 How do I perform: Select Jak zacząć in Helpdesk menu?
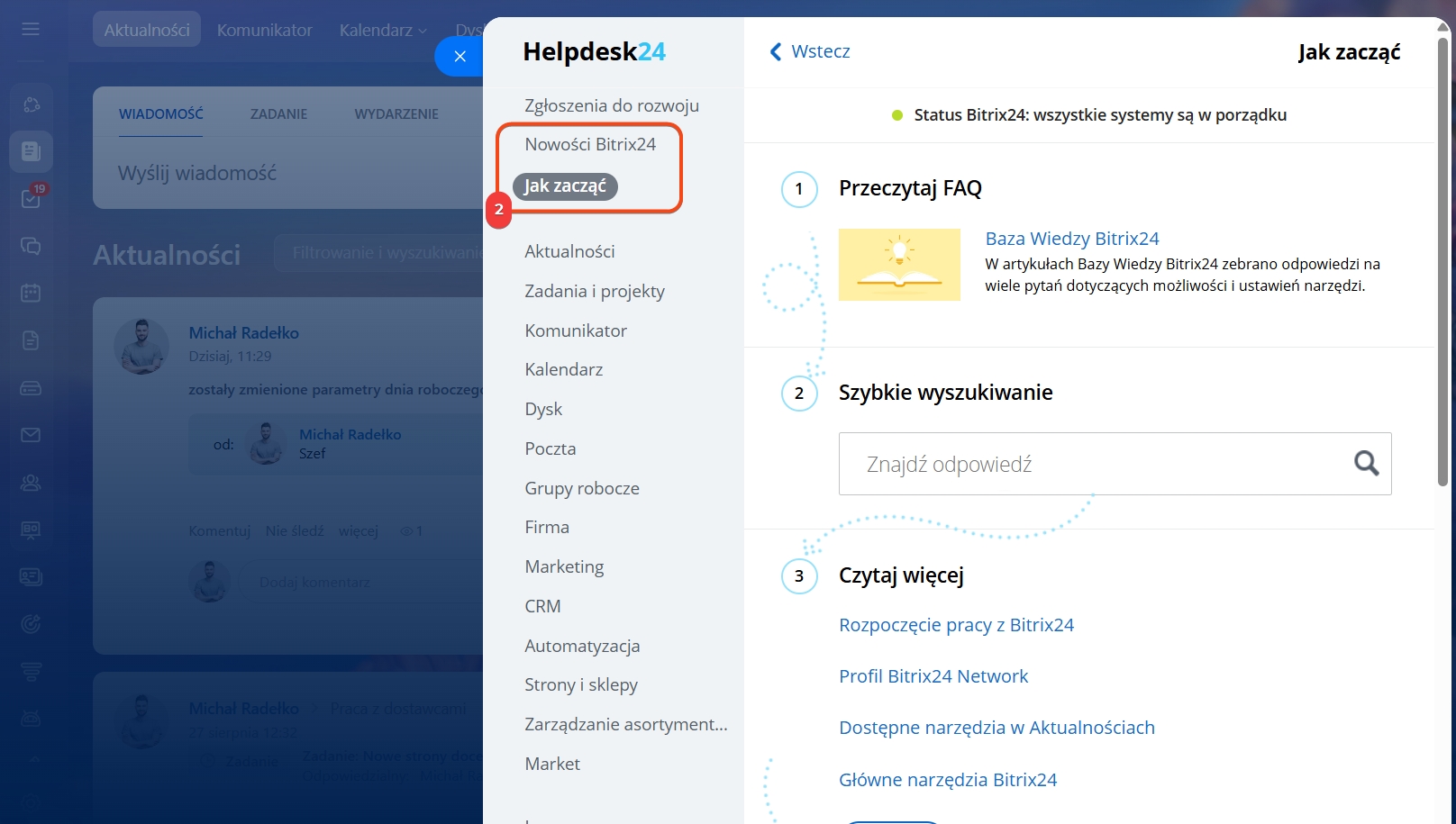coord(565,186)
